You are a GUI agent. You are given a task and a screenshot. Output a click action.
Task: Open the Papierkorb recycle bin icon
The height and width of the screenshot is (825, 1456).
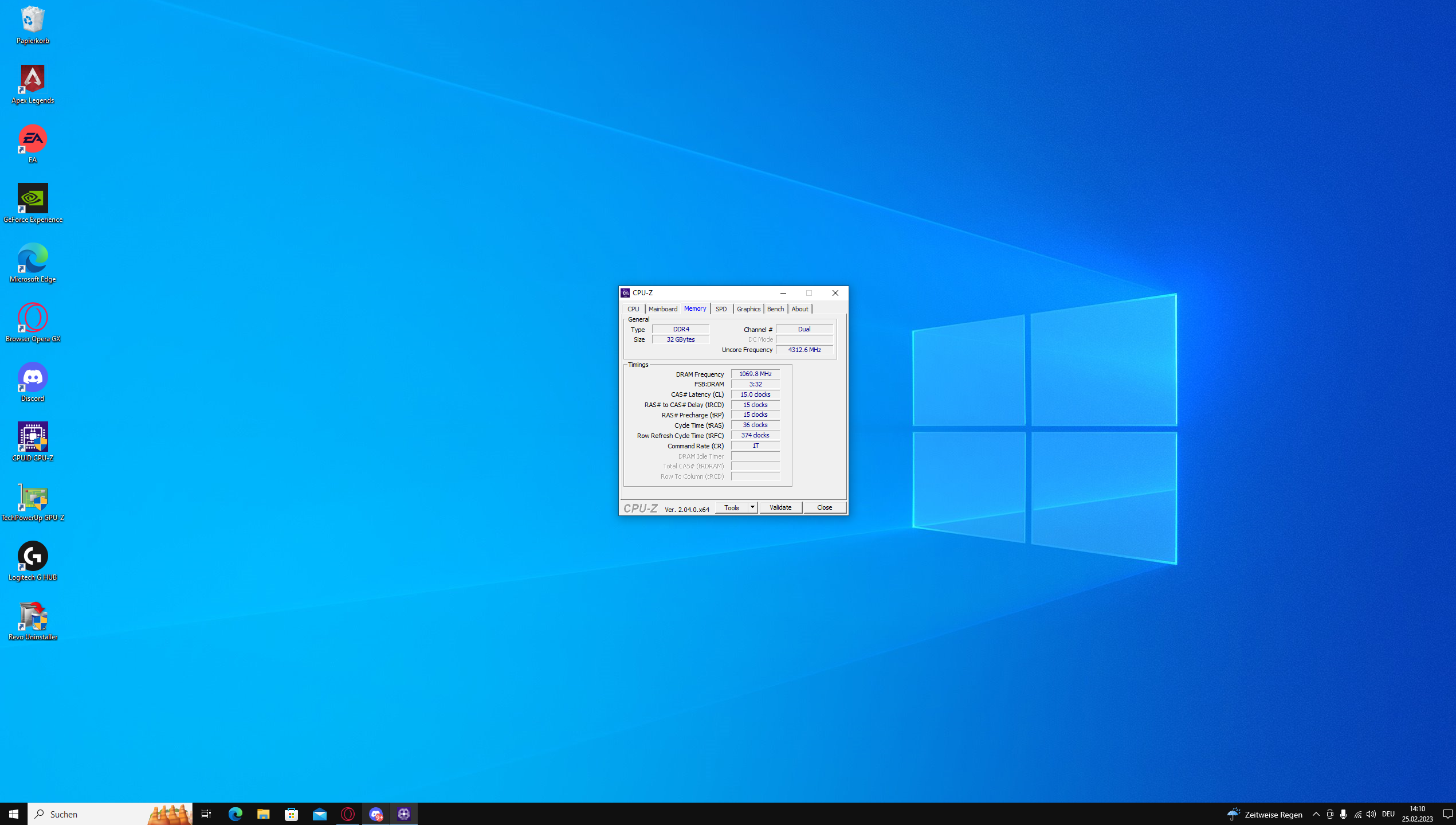click(33, 20)
